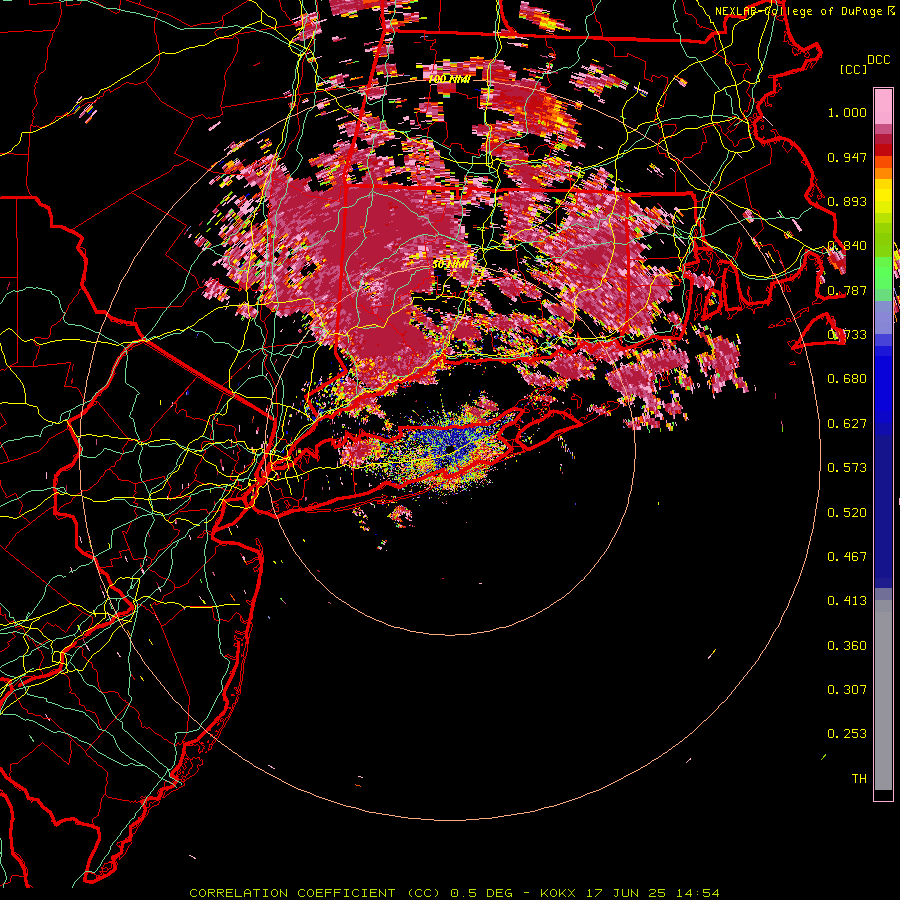
Task: Click the [CC] units label
Action: 854,69
